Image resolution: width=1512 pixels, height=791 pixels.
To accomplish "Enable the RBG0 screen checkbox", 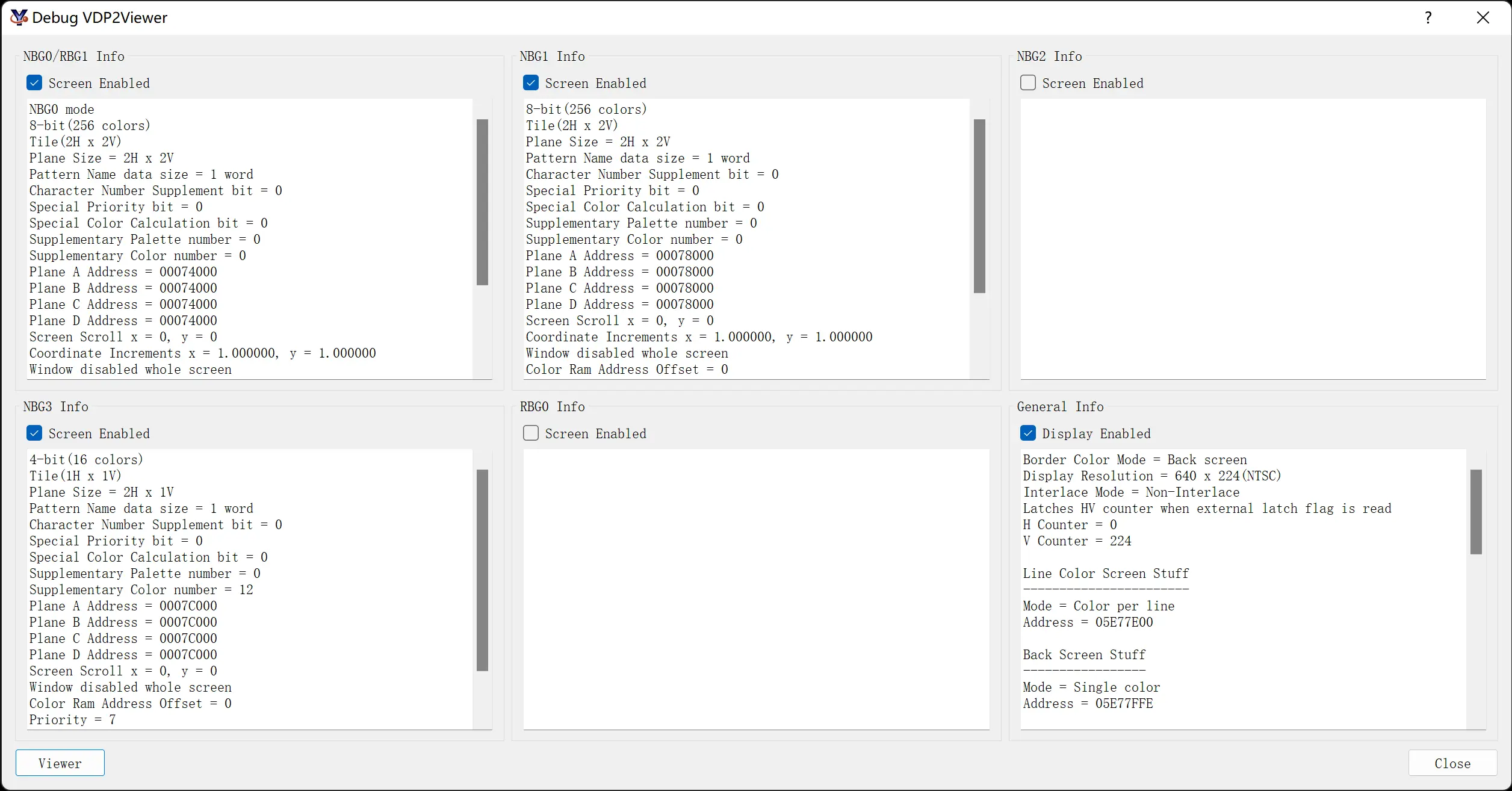I will click(531, 433).
